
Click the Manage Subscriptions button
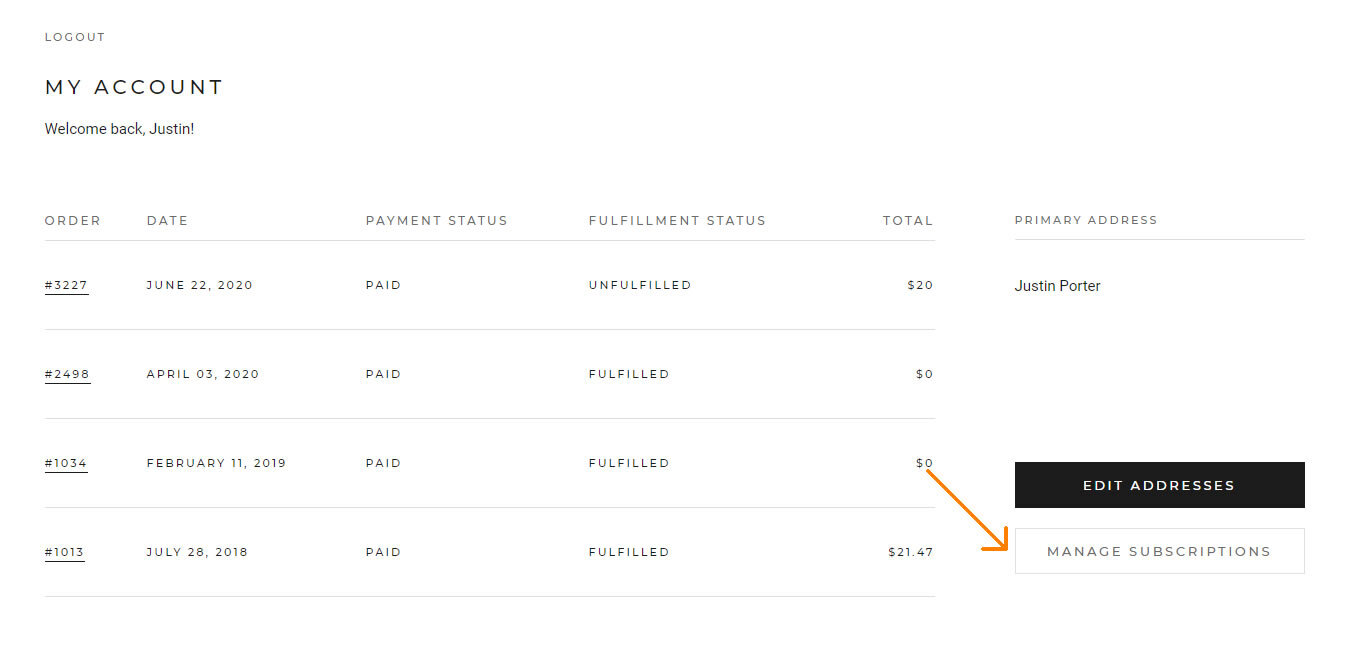[1159, 551]
